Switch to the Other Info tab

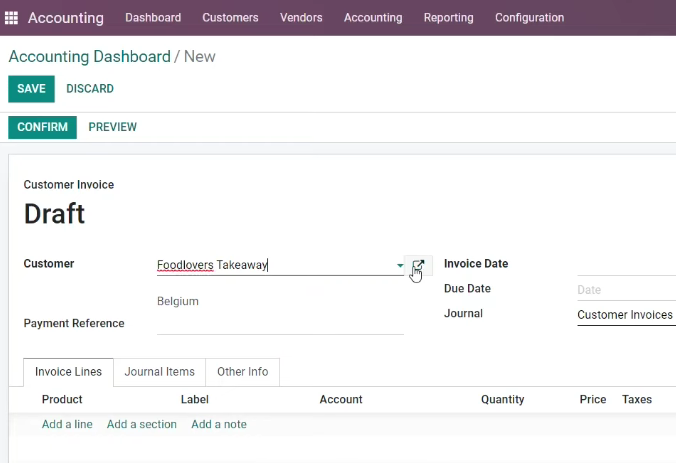(x=242, y=372)
